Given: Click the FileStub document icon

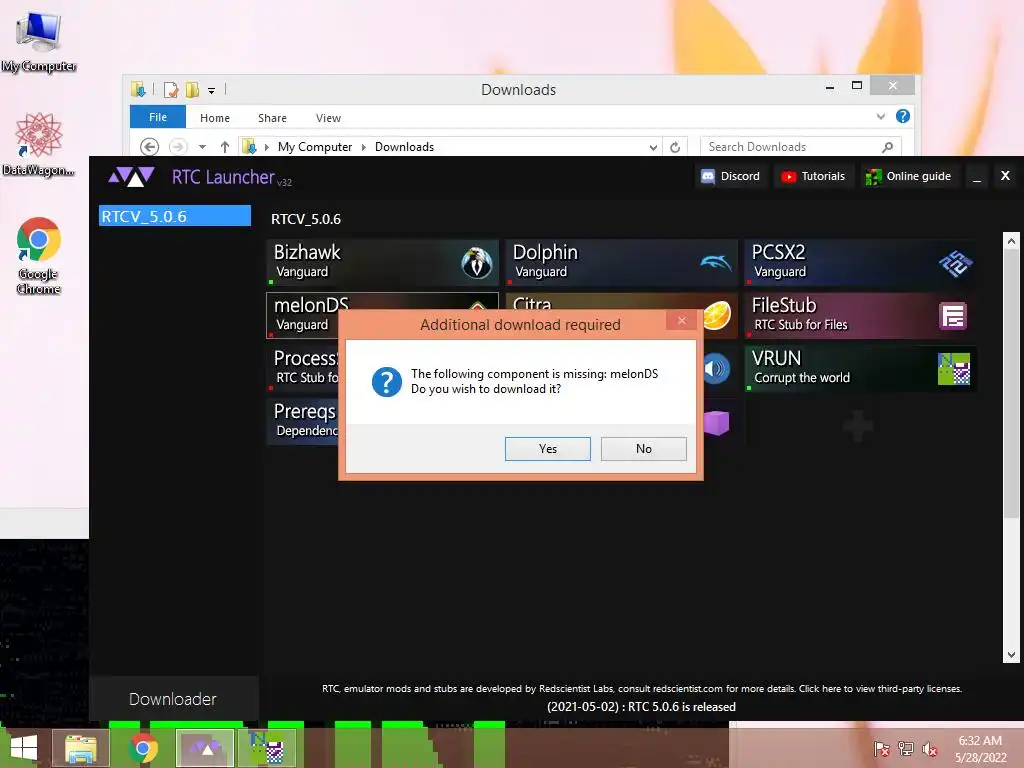Looking at the screenshot, I should 953,316.
